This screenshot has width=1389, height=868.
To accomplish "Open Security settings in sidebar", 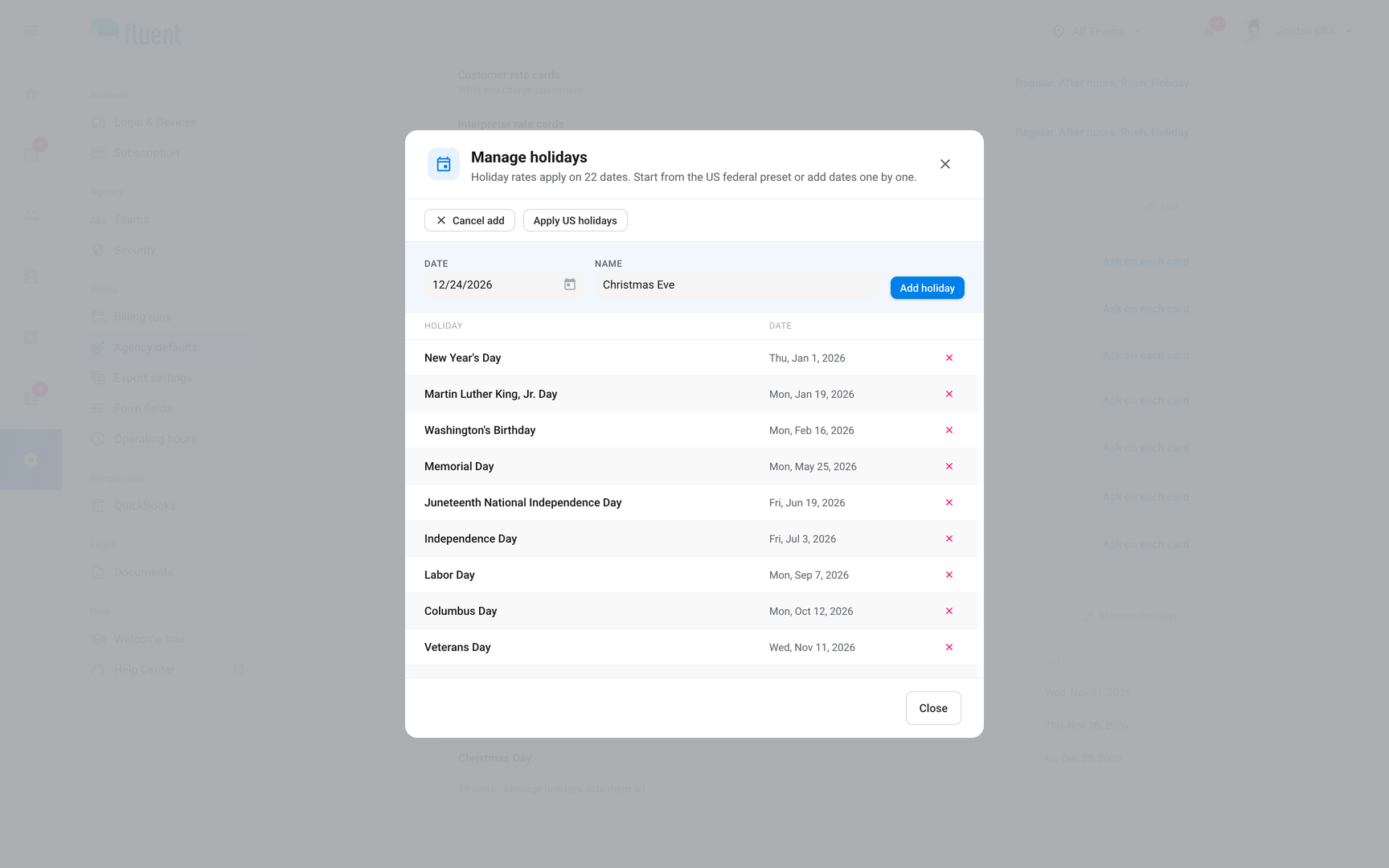I will click(x=134, y=250).
